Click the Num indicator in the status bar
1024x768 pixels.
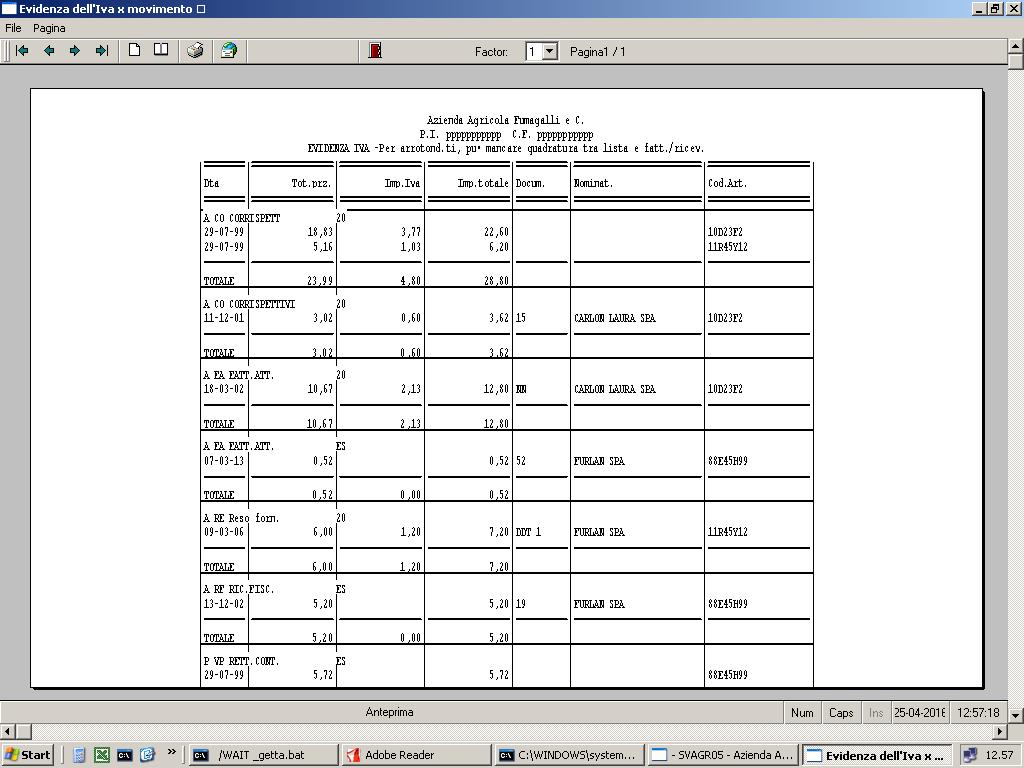point(802,712)
